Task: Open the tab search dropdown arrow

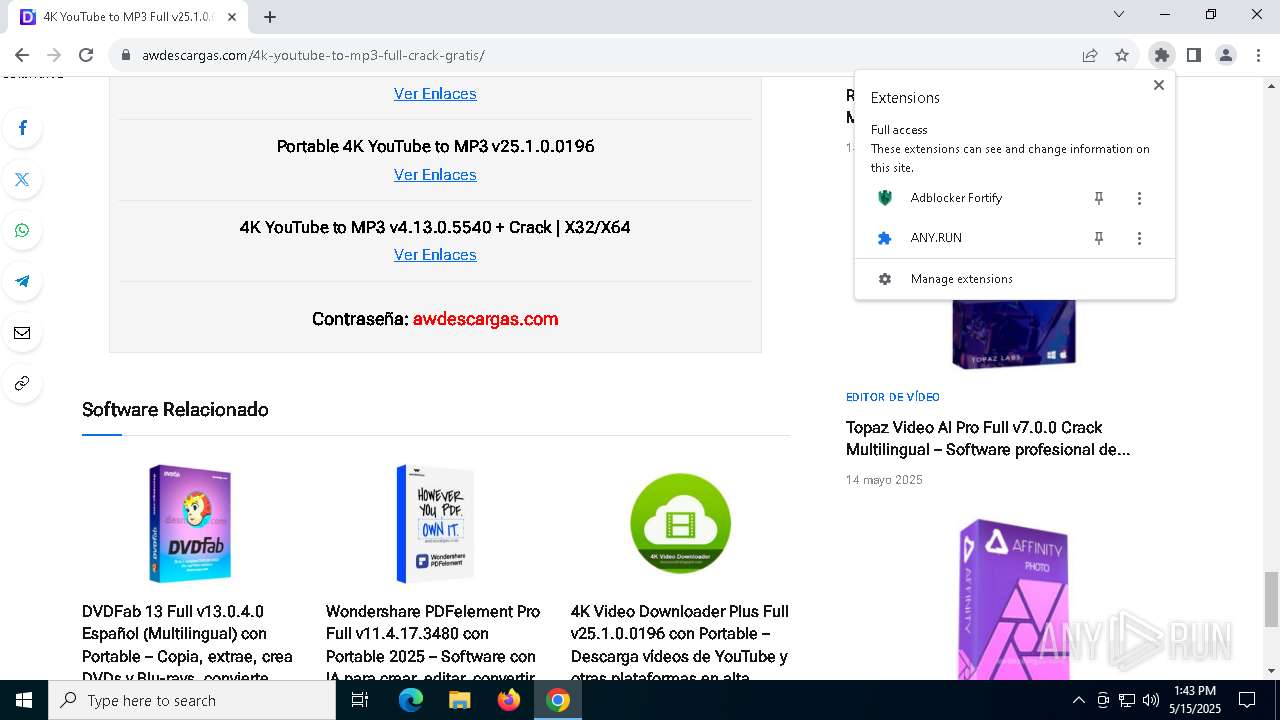Action: (1119, 15)
